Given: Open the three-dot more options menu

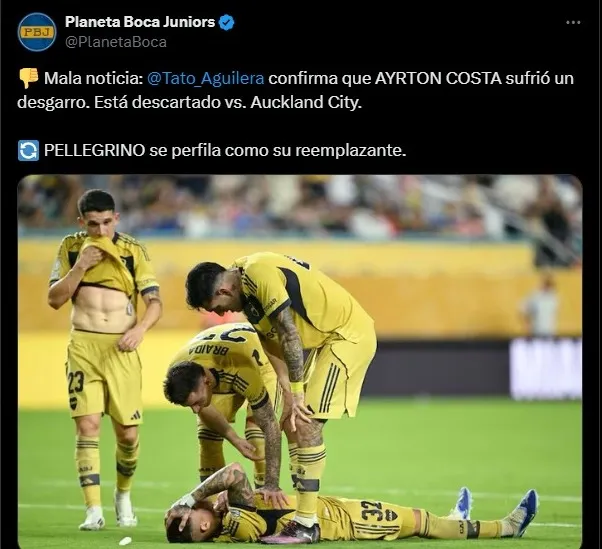Looking at the screenshot, I should point(573,23).
